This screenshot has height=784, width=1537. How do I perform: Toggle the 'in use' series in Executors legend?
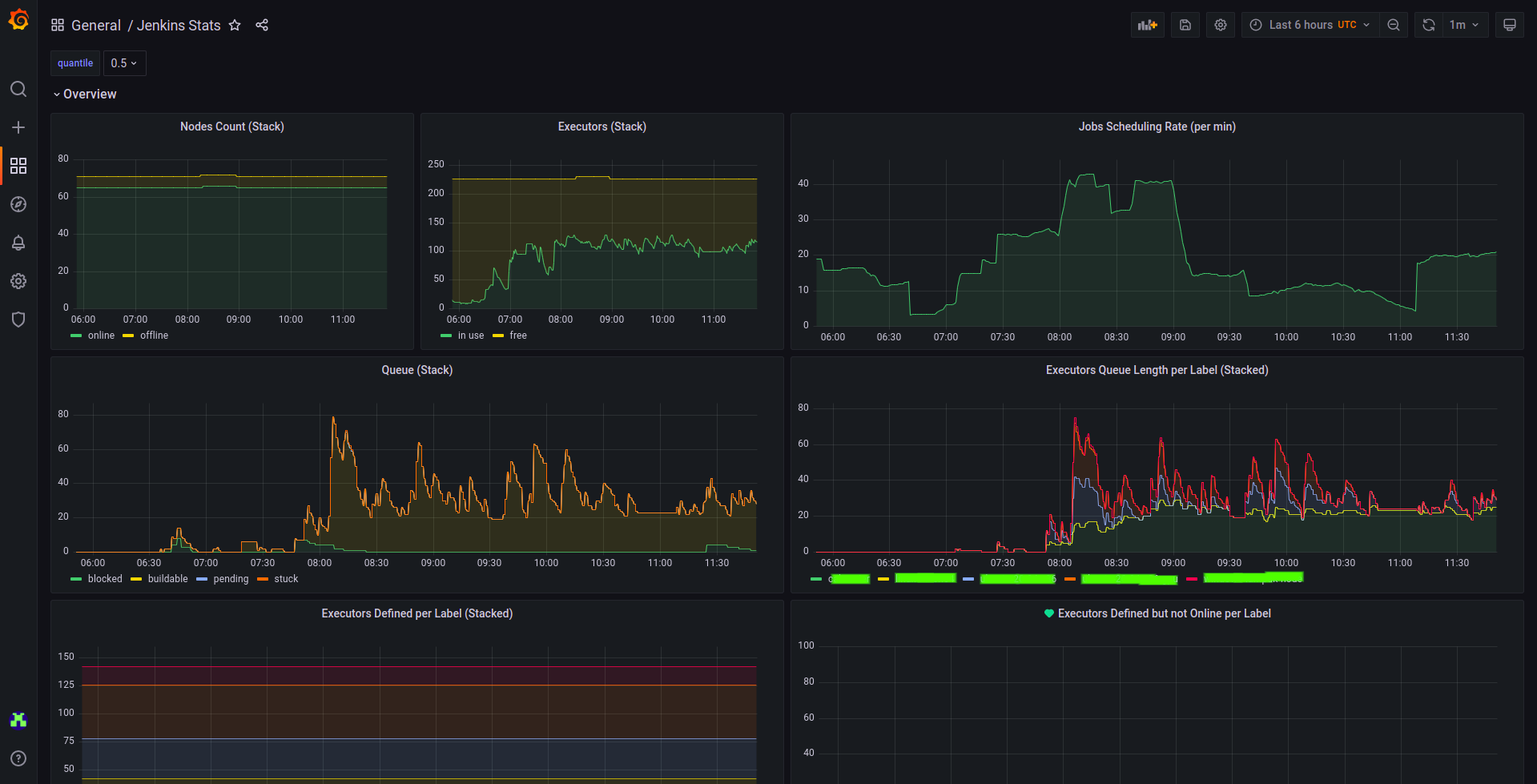[470, 336]
